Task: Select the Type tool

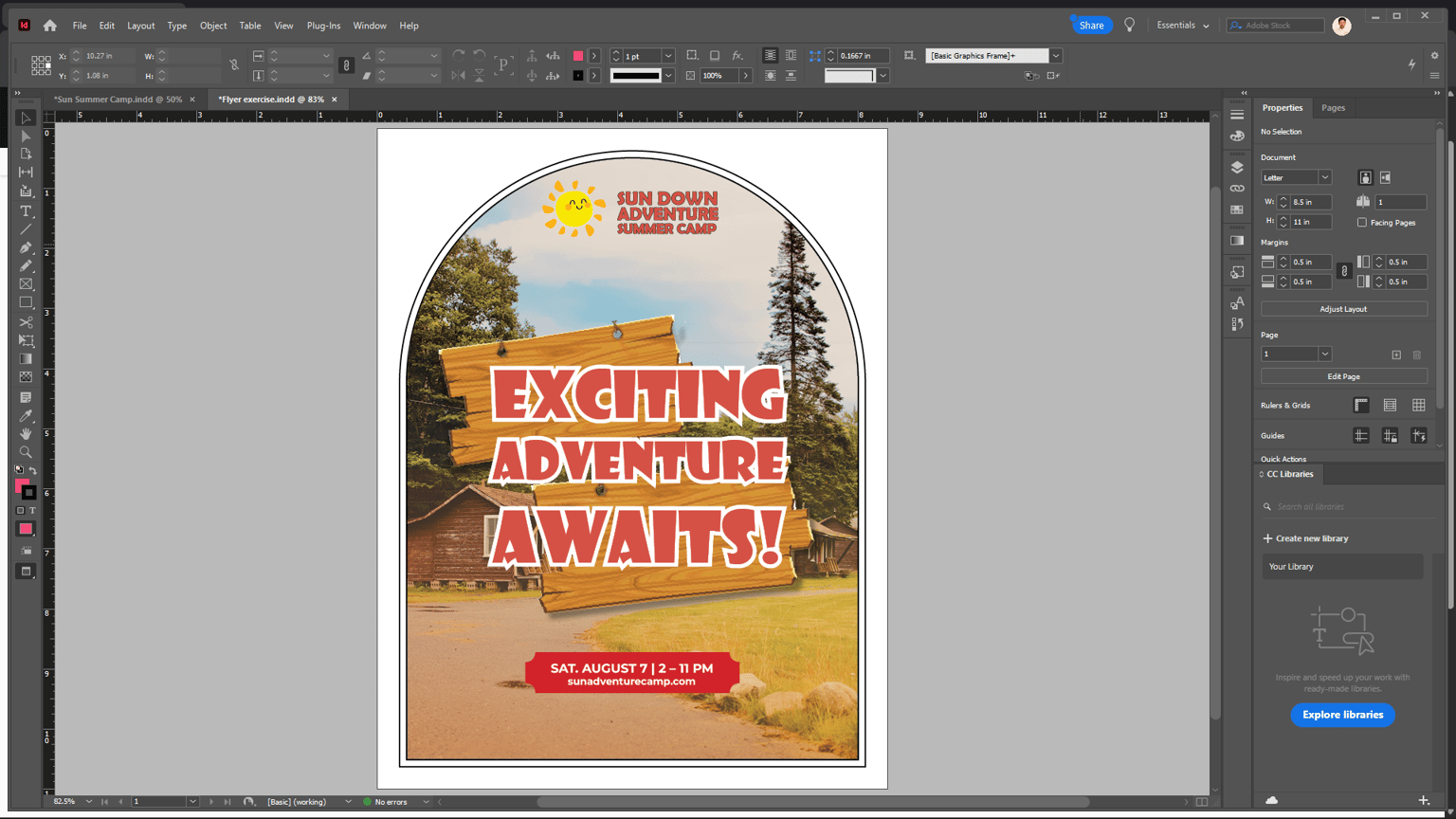Action: (x=26, y=211)
